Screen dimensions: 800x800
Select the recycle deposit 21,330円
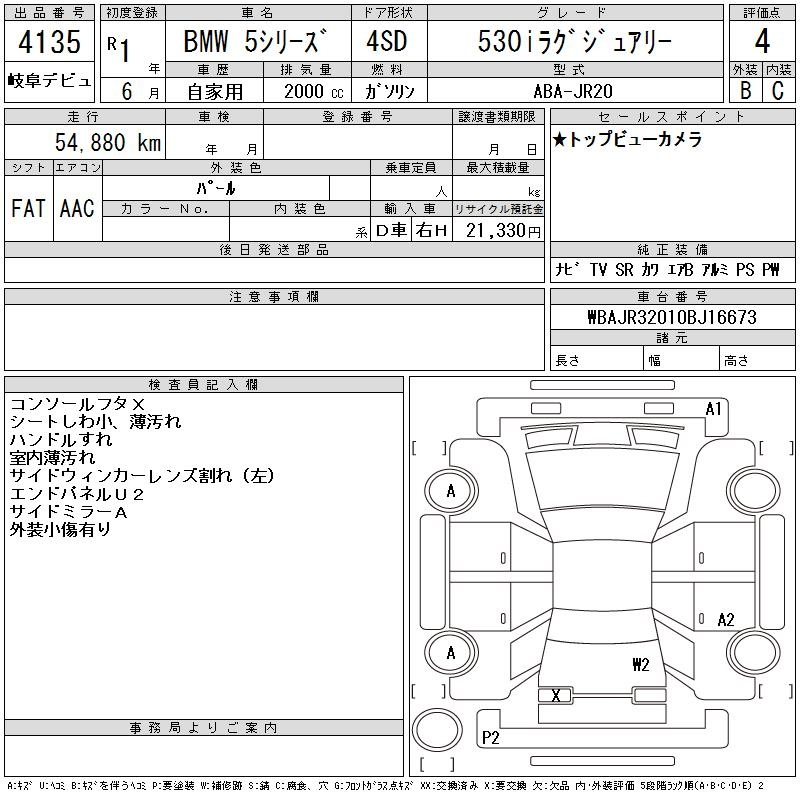coord(503,231)
